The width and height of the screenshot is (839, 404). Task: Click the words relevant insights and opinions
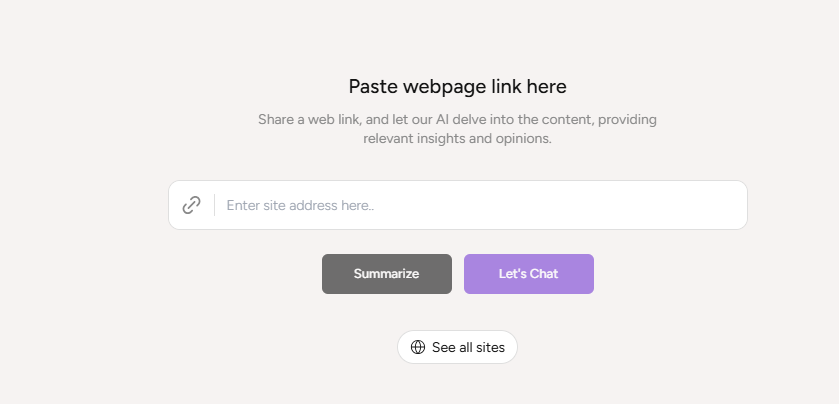click(457, 139)
